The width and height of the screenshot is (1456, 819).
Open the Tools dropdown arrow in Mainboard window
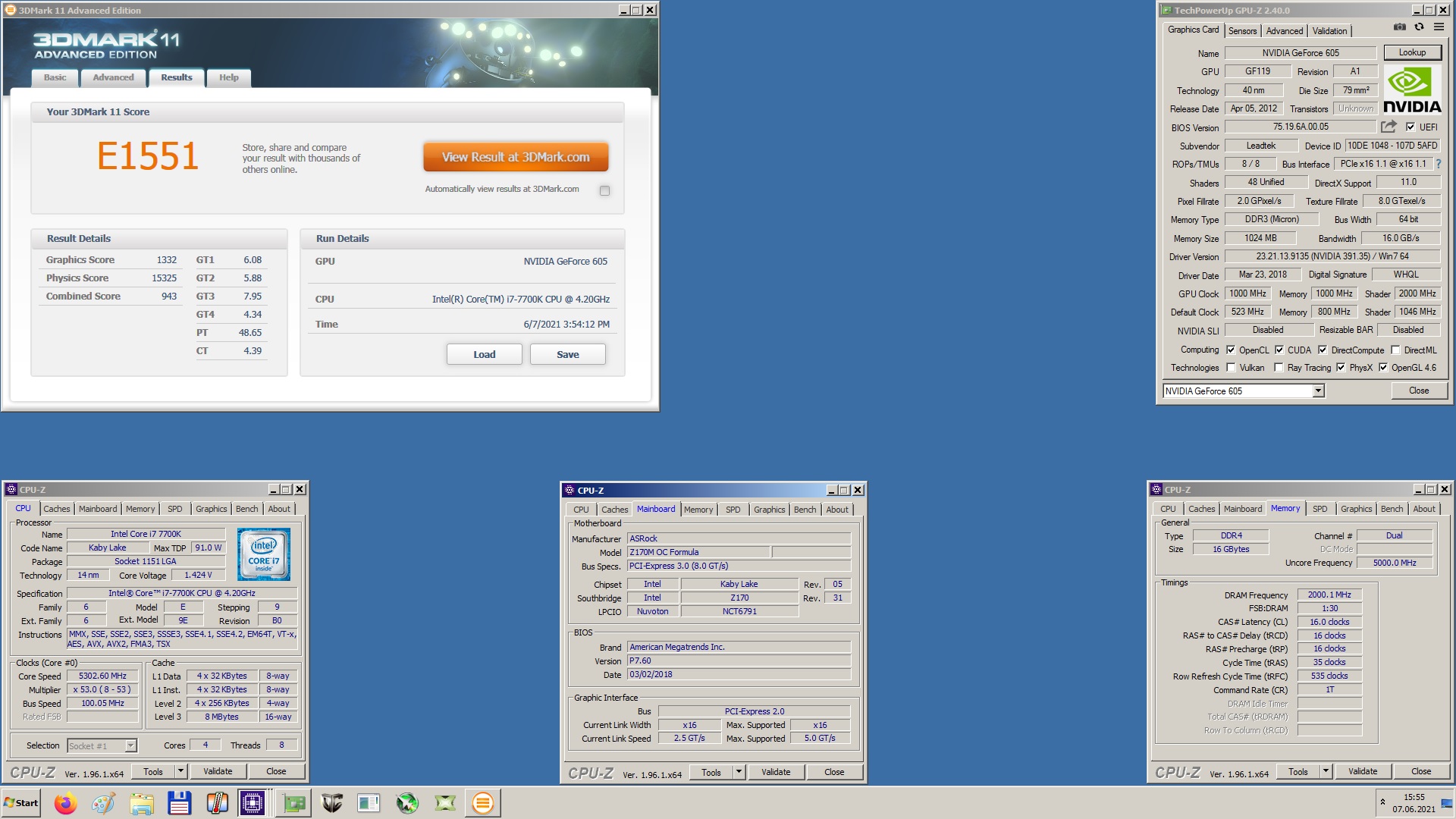(x=739, y=772)
